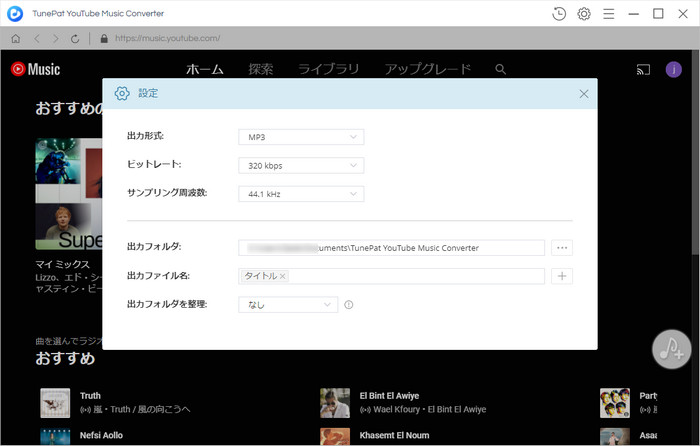Click the マイ ミックス title text
Image resolution: width=700 pixels, height=446 pixels.
[x=62, y=264]
